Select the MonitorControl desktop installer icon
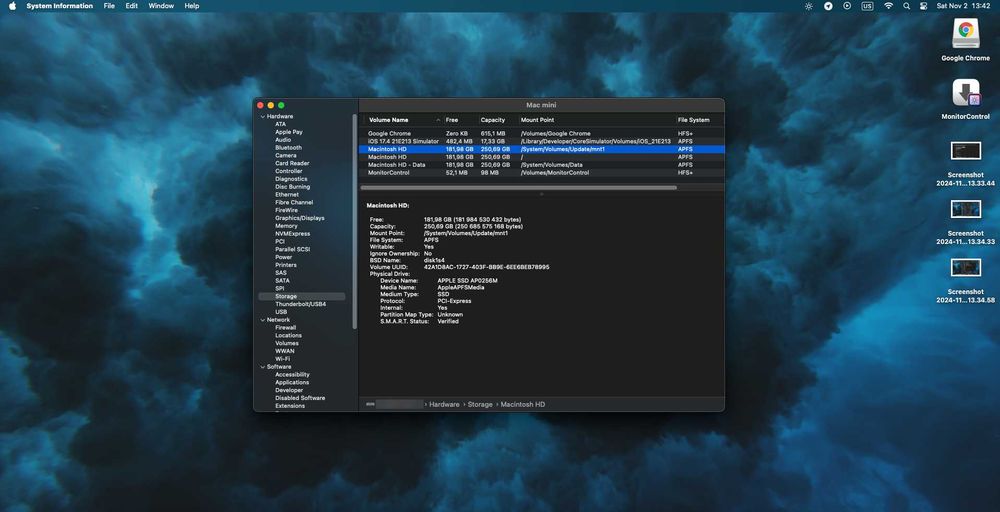Viewport: 1000px width, 512px height. pos(966,93)
